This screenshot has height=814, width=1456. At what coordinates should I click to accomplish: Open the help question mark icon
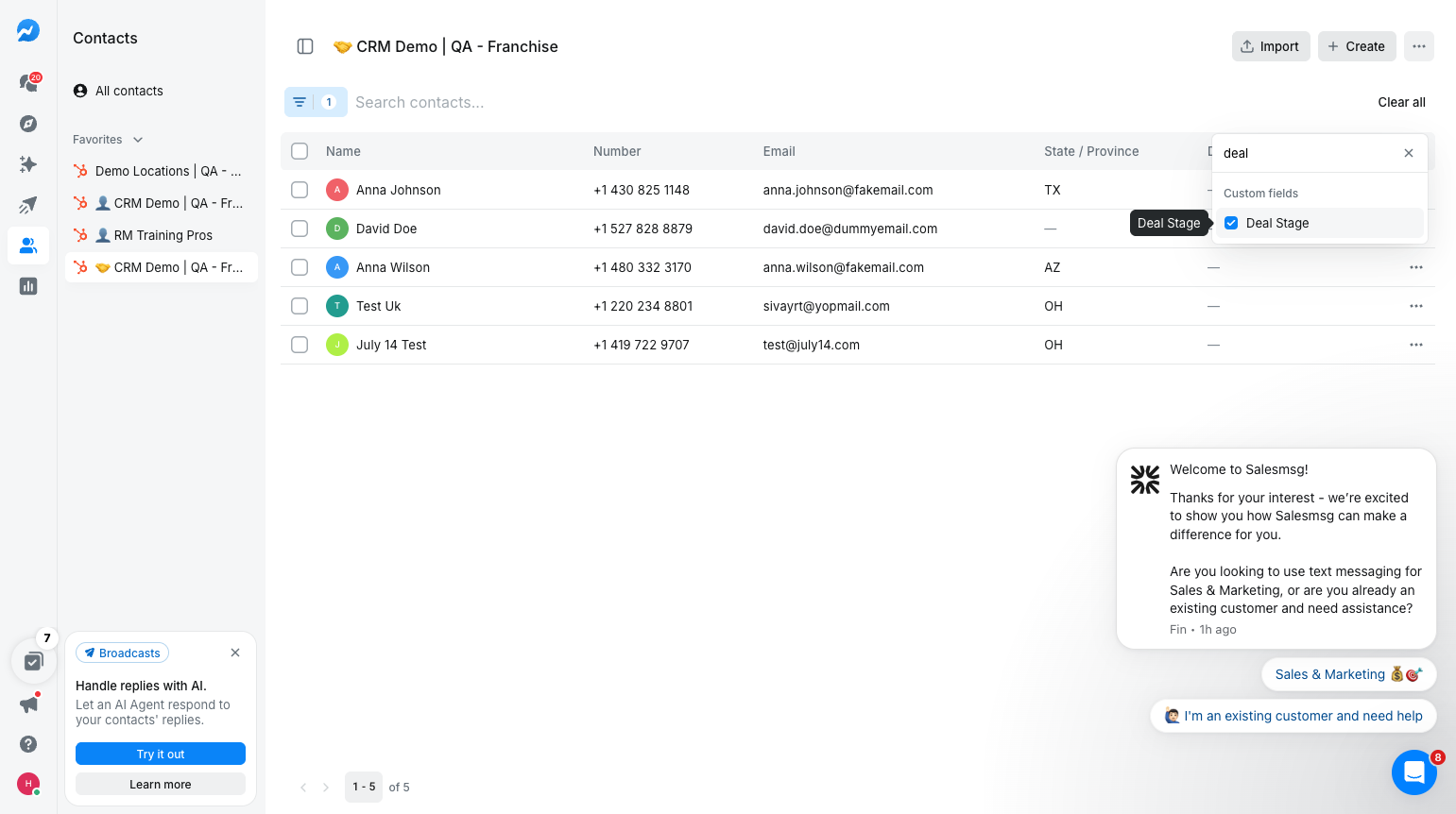point(28,744)
